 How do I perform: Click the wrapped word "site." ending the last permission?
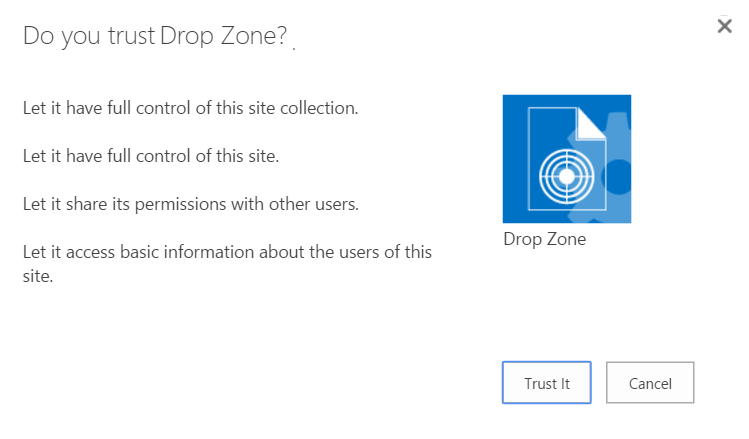coord(38,275)
